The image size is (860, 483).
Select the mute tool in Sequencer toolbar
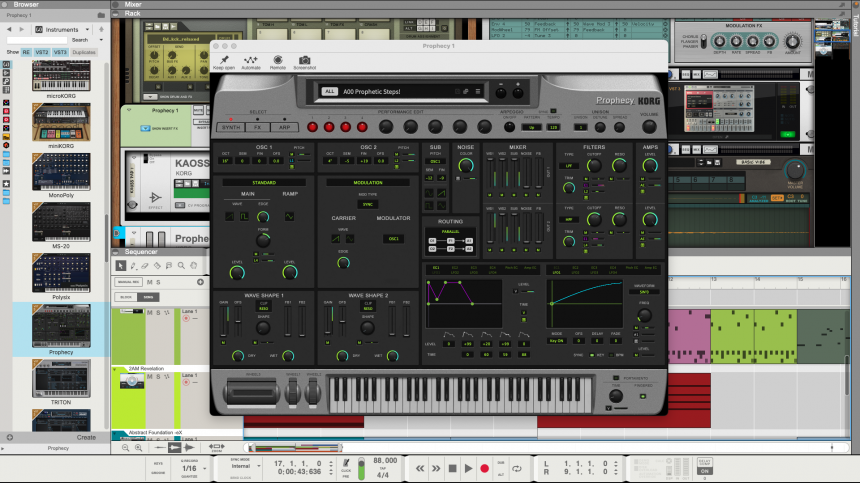click(x=169, y=266)
